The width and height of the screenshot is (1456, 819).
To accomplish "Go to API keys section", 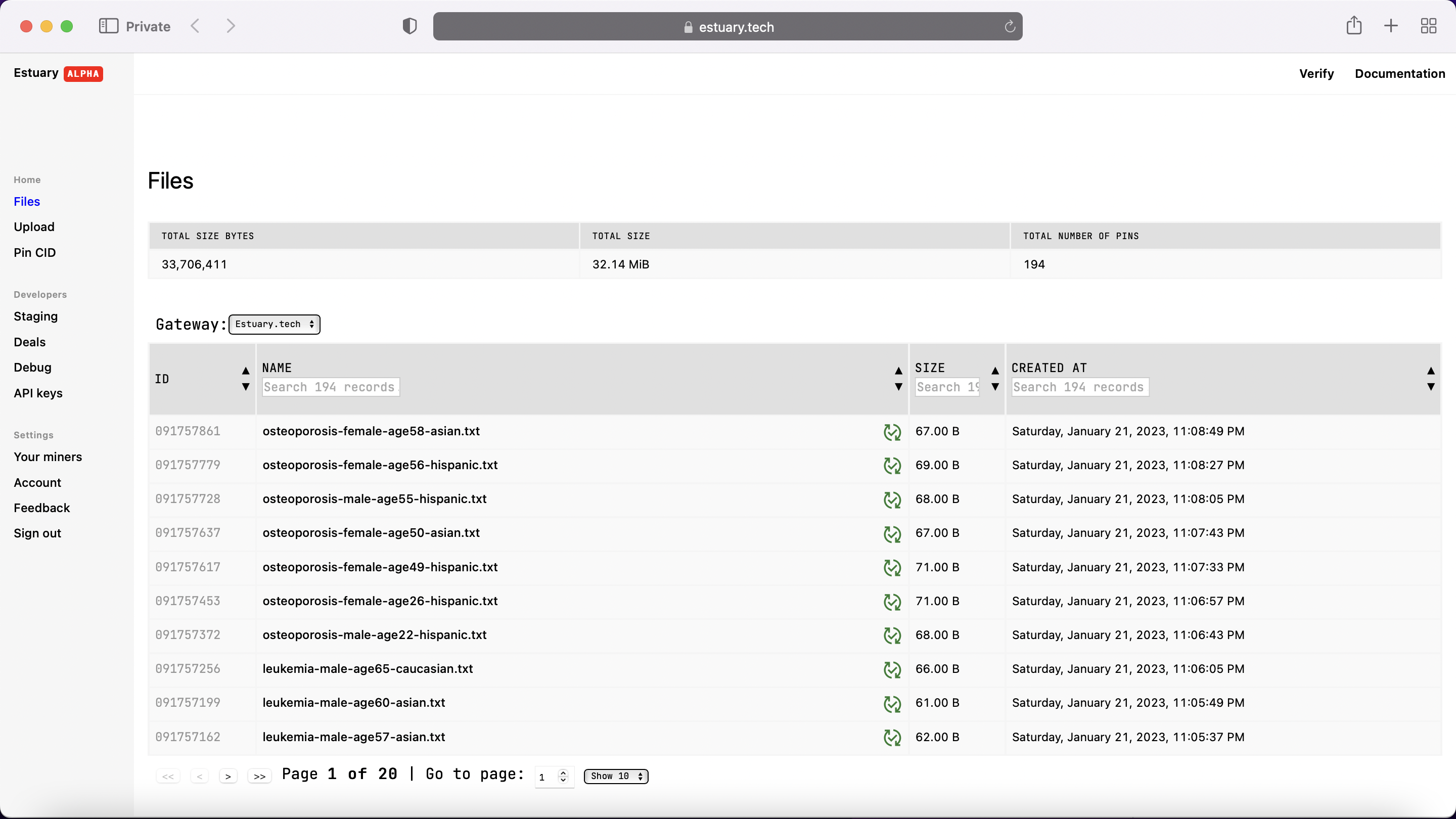I will pos(38,393).
